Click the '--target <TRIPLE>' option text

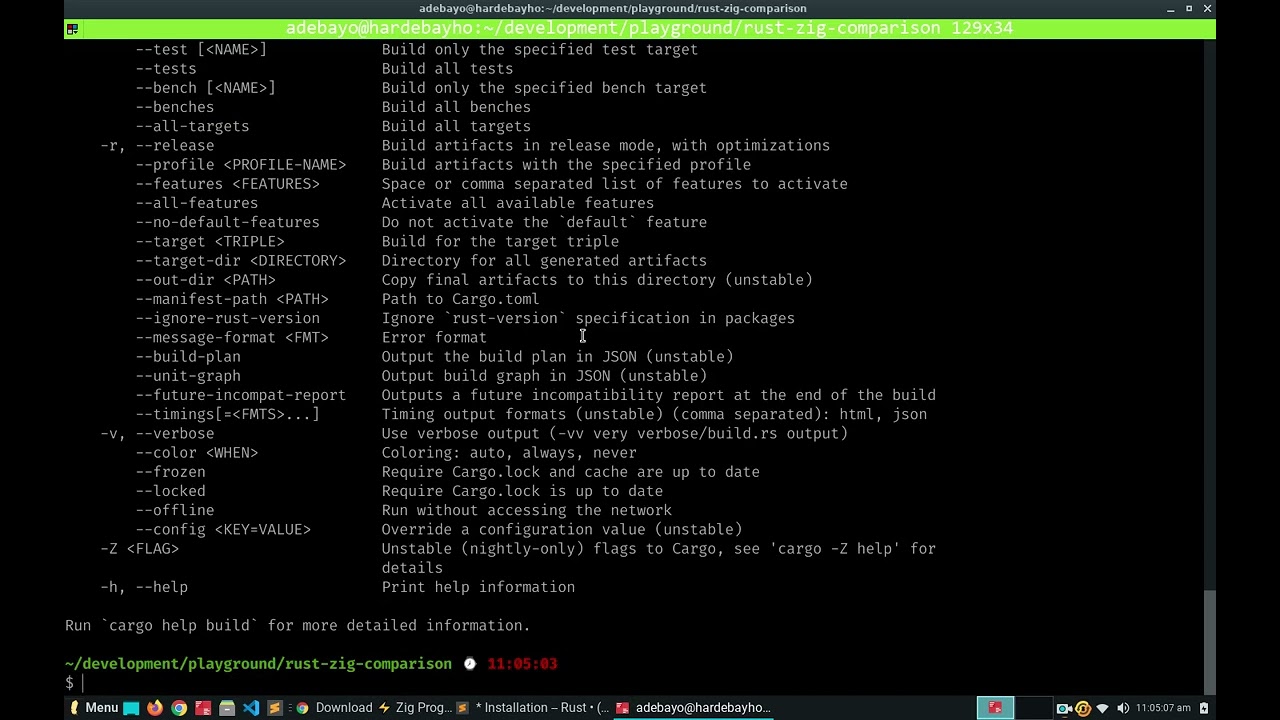coord(210,242)
